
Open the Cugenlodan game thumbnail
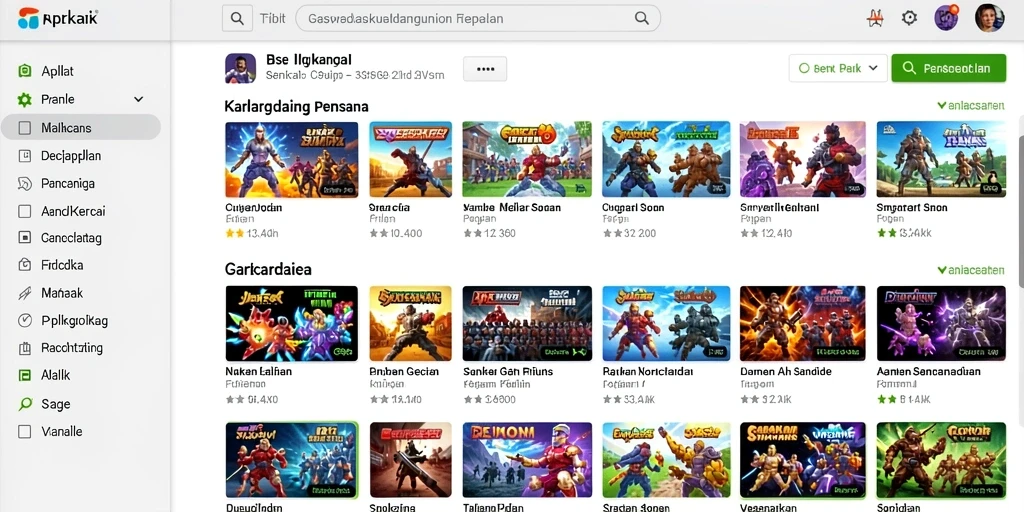(292, 159)
